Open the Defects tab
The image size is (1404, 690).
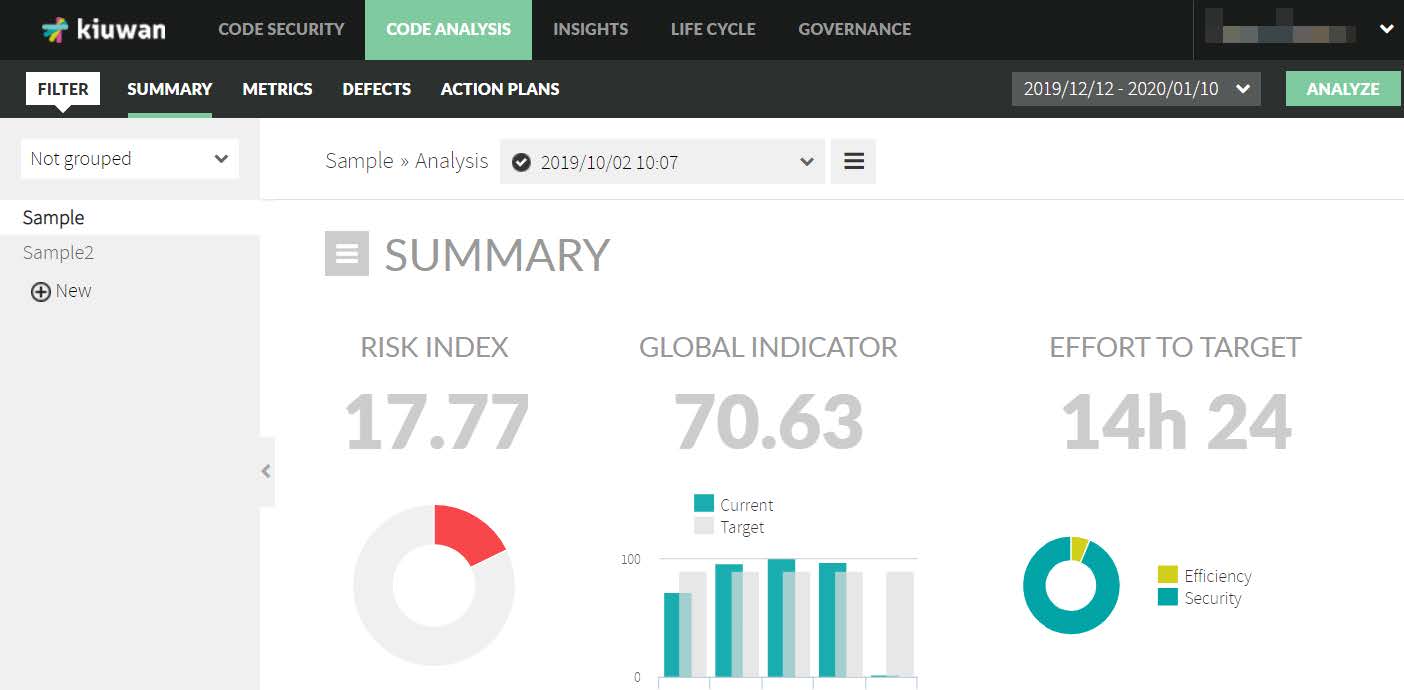click(376, 89)
